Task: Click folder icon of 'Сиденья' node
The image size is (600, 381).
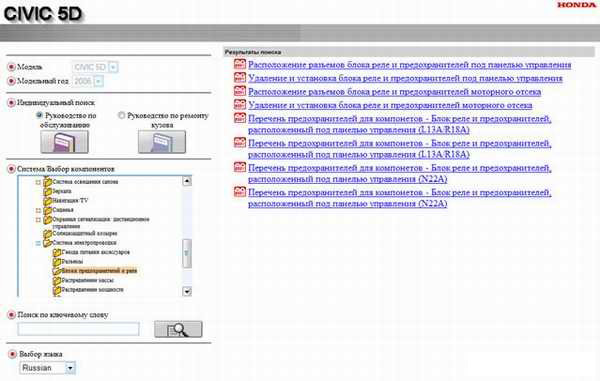Action: click(x=47, y=210)
